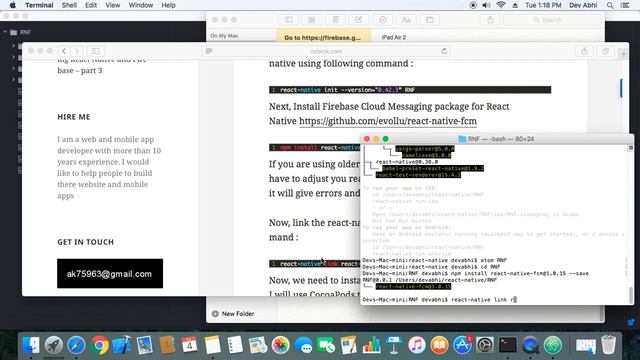Show all tabs in Safari
Screen dimensions: 640x360
pos(605,51)
